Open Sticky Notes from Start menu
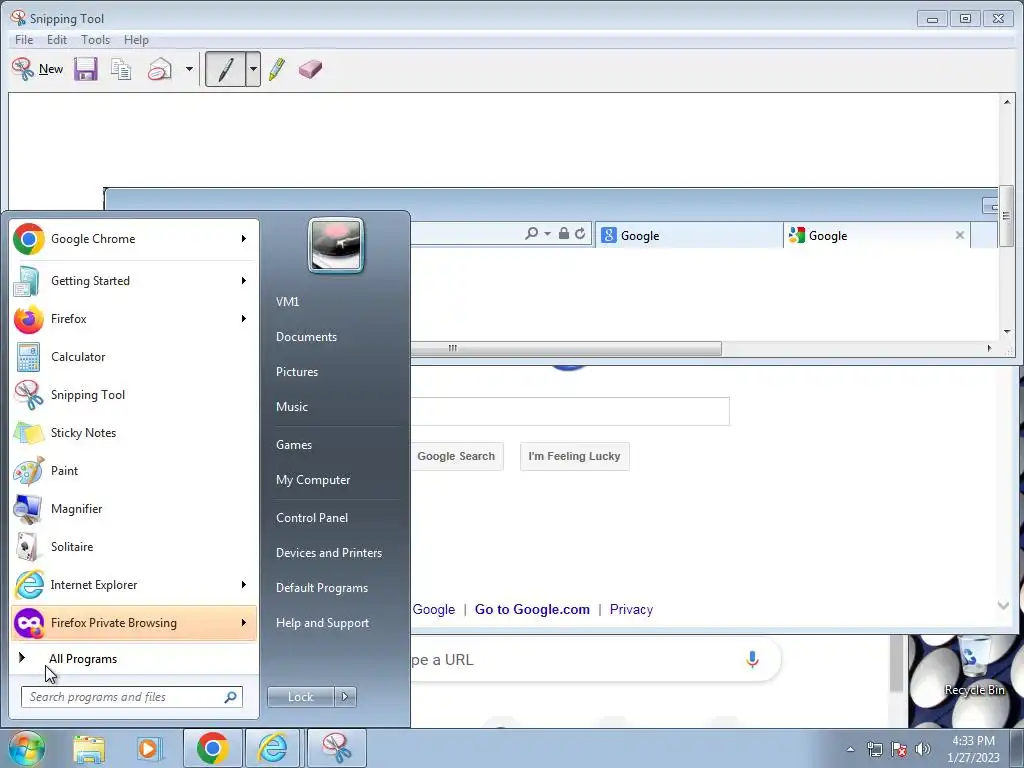Image resolution: width=1024 pixels, height=768 pixels. pos(134,432)
